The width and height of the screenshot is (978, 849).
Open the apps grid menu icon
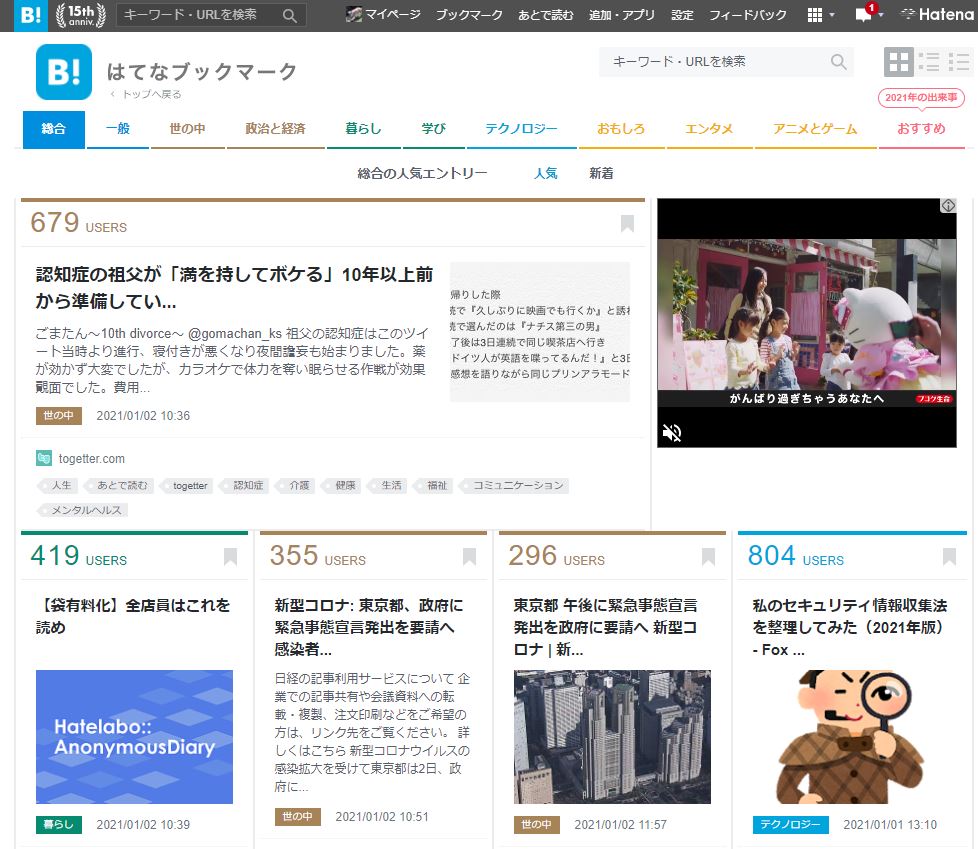coord(815,15)
